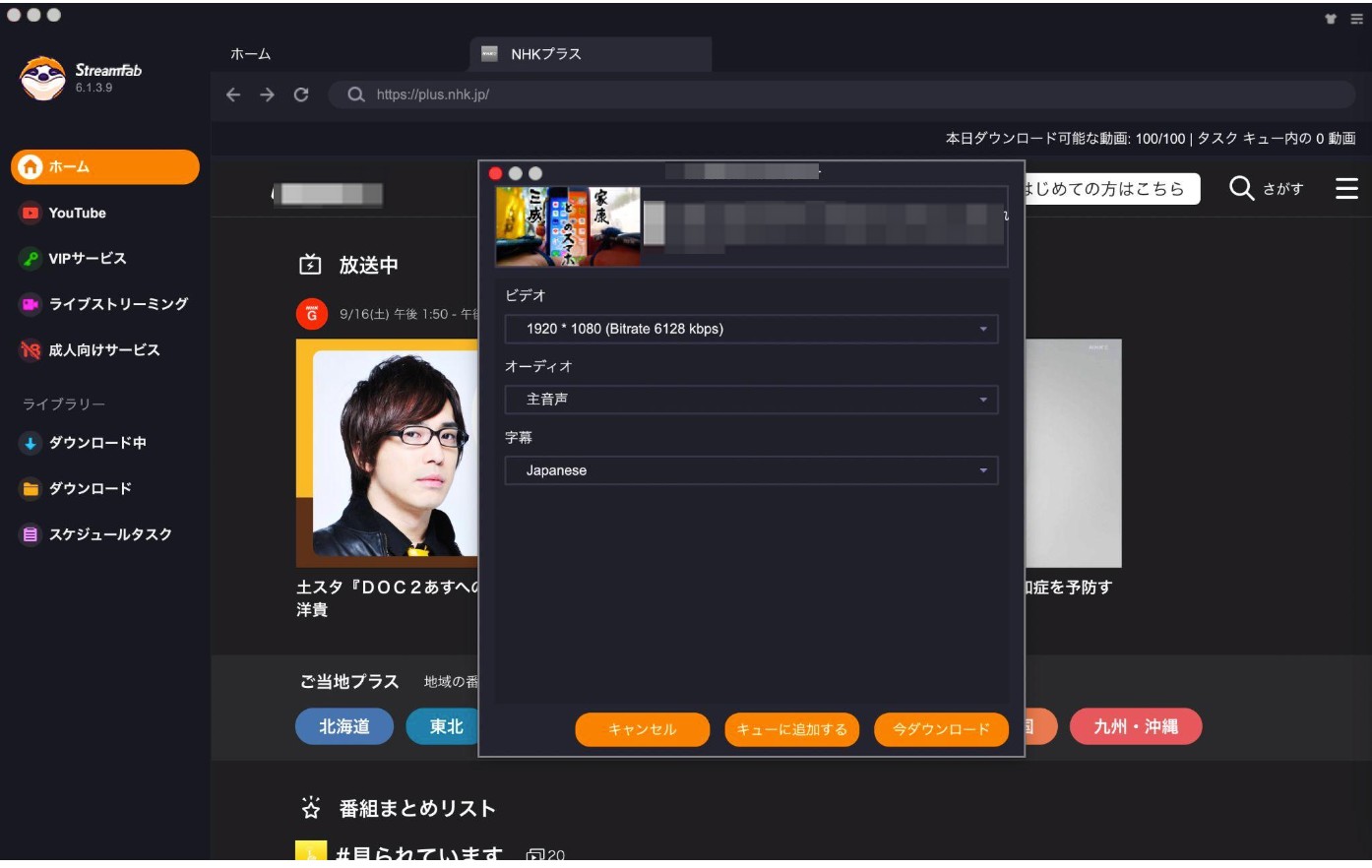Click the dialog video thumbnail
This screenshot has width=1372, height=868.
pyautogui.click(x=568, y=226)
